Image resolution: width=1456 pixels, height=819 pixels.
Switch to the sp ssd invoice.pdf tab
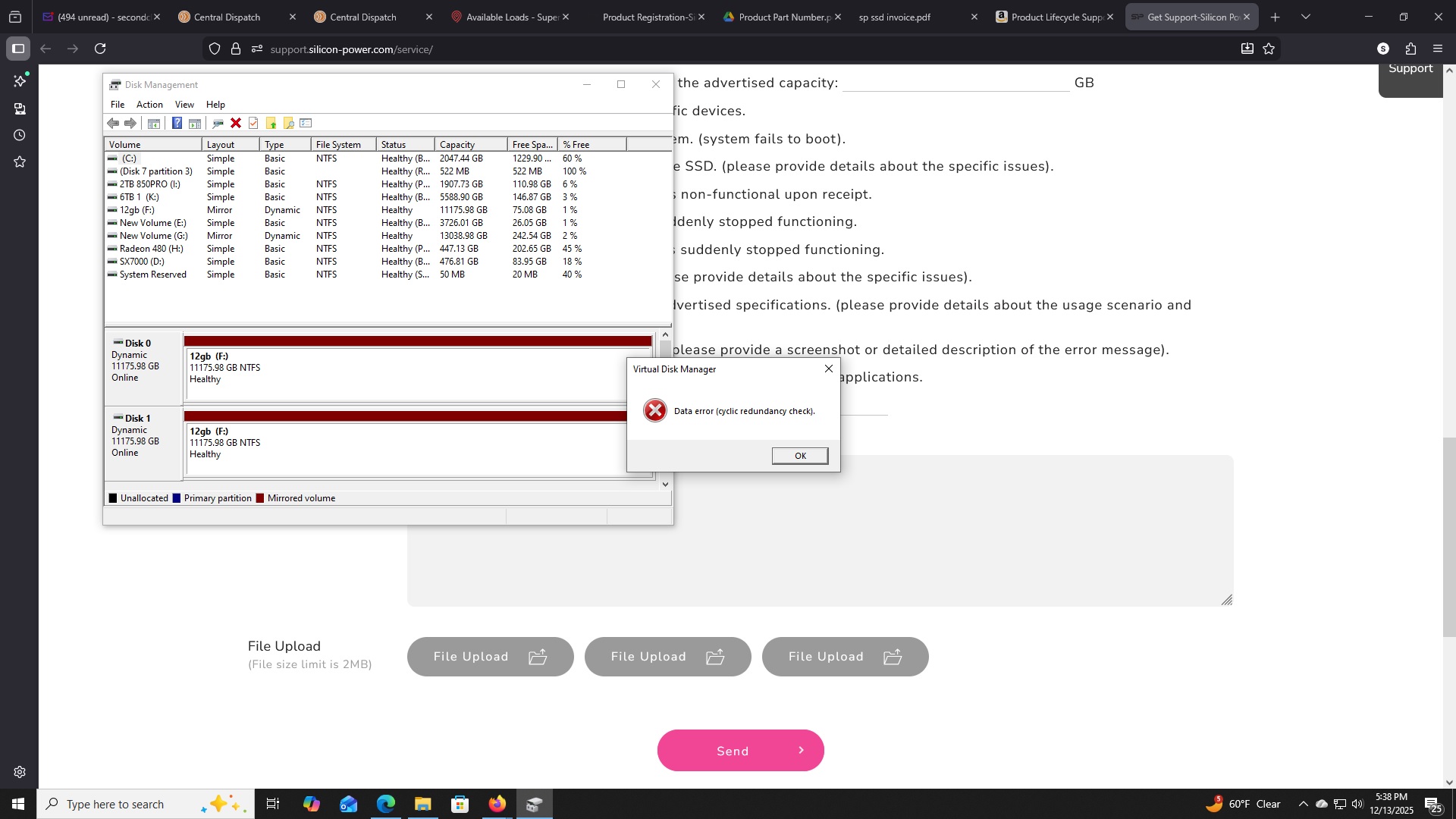click(895, 17)
